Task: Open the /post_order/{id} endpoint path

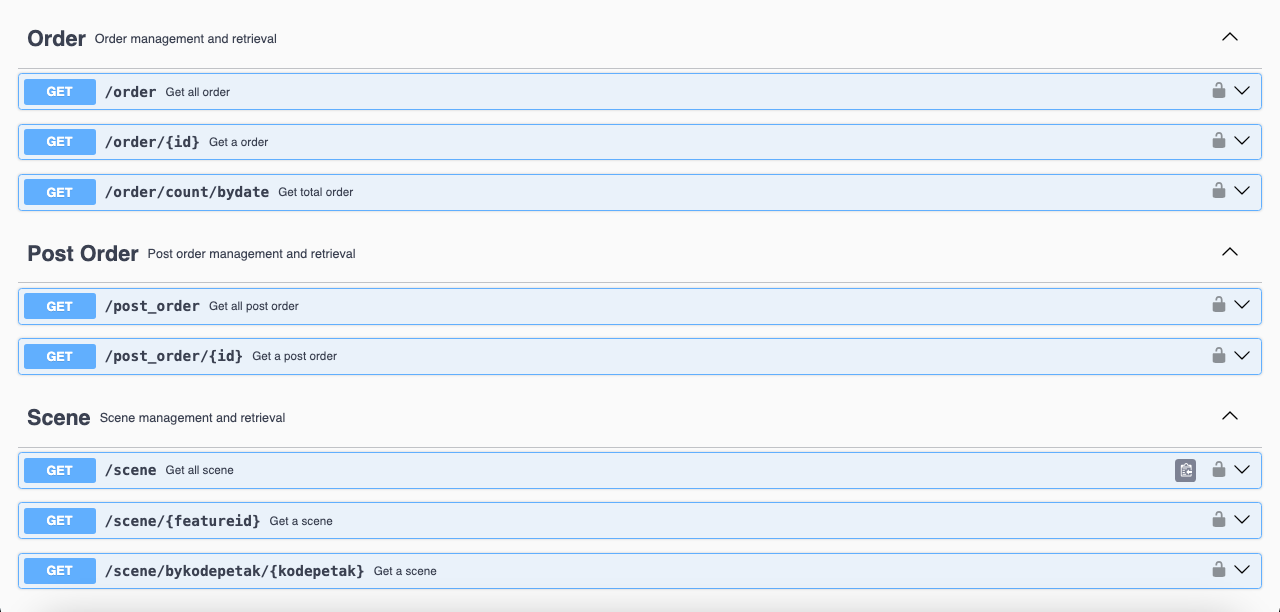Action: [174, 356]
